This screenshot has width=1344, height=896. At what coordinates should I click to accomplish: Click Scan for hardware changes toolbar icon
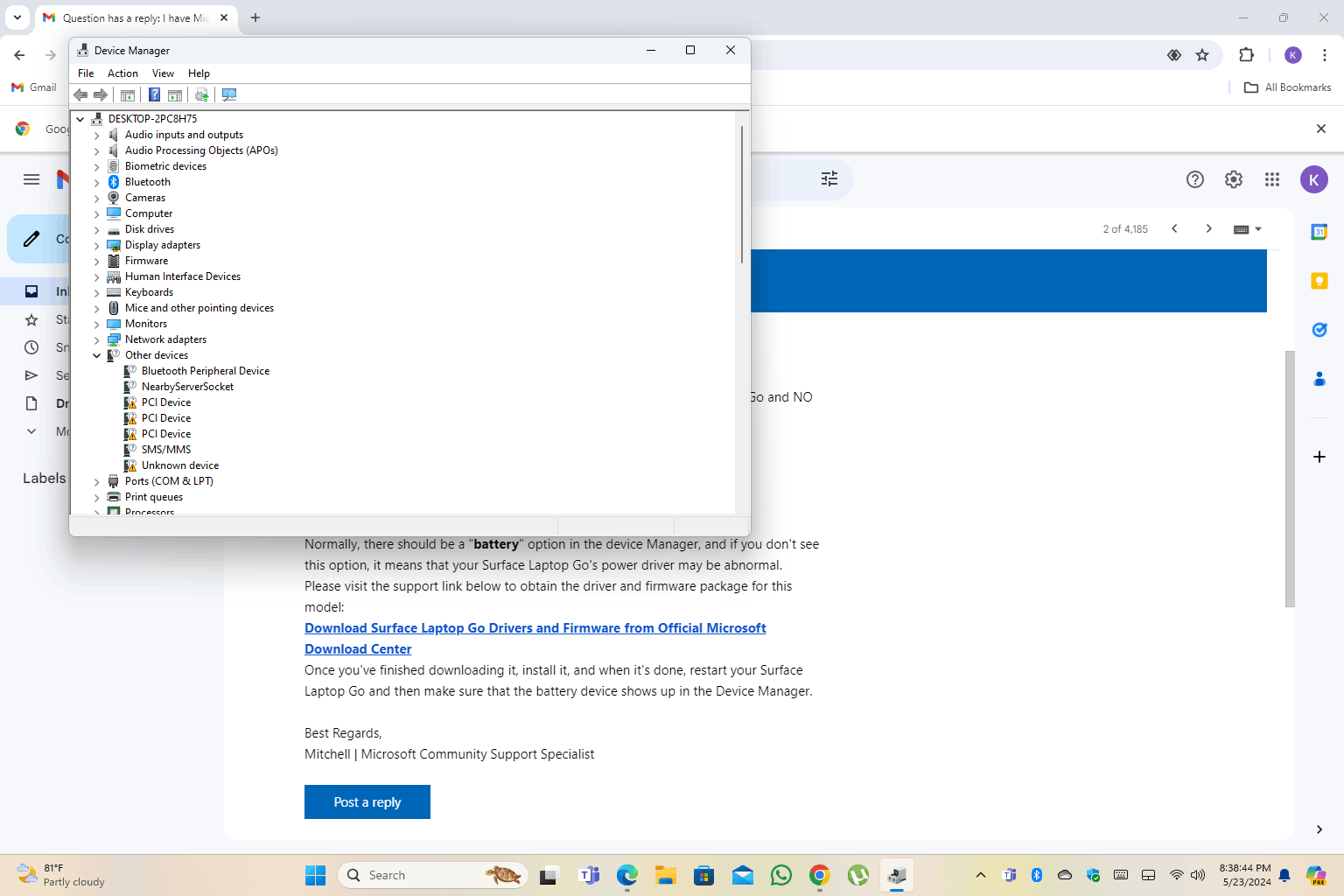click(229, 94)
